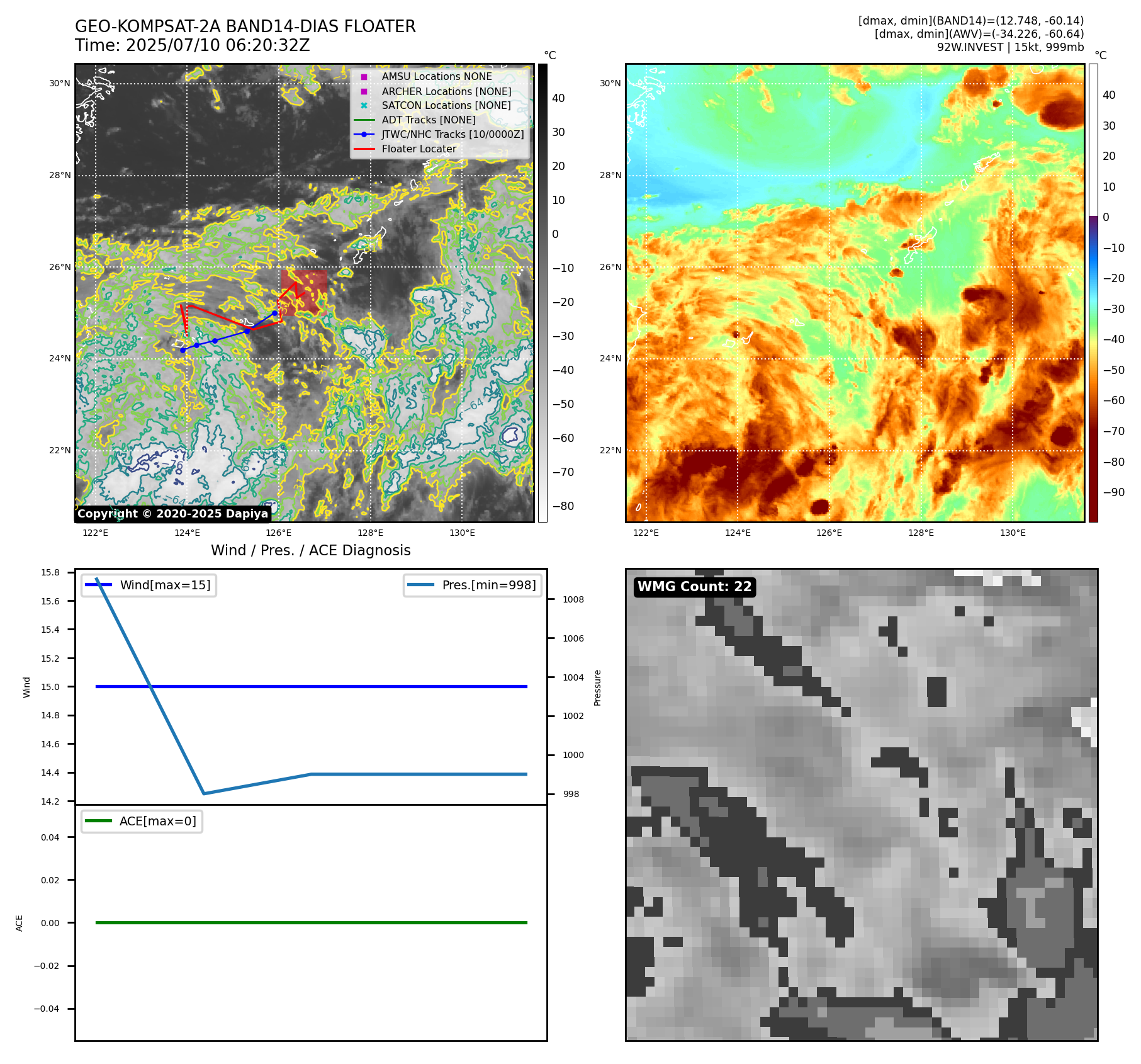Image resolution: width=1141 pixels, height=1064 pixels.
Task: Click the −80 tick on grayscale colorbar
Action: 563,506
